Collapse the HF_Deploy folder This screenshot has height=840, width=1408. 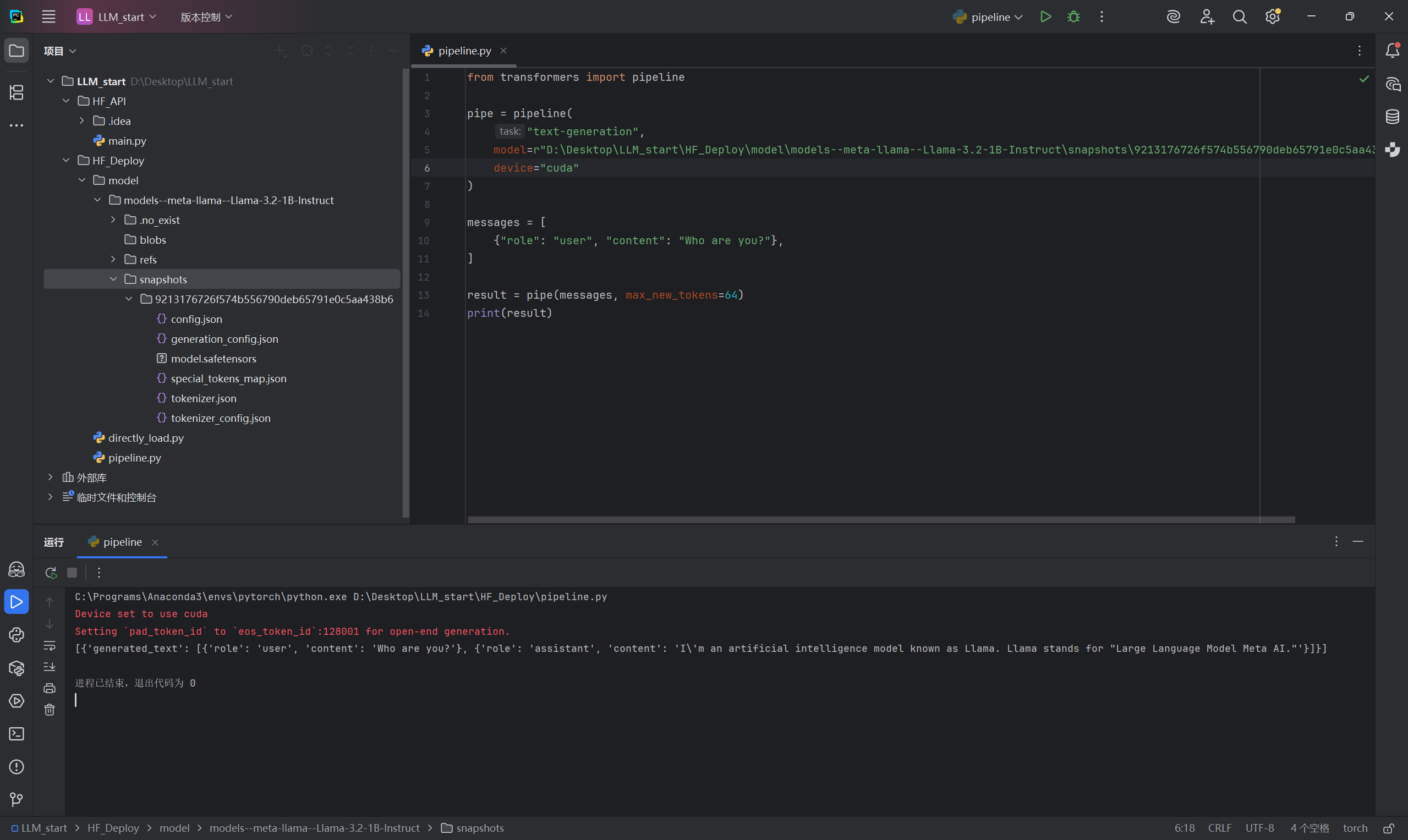(66, 160)
